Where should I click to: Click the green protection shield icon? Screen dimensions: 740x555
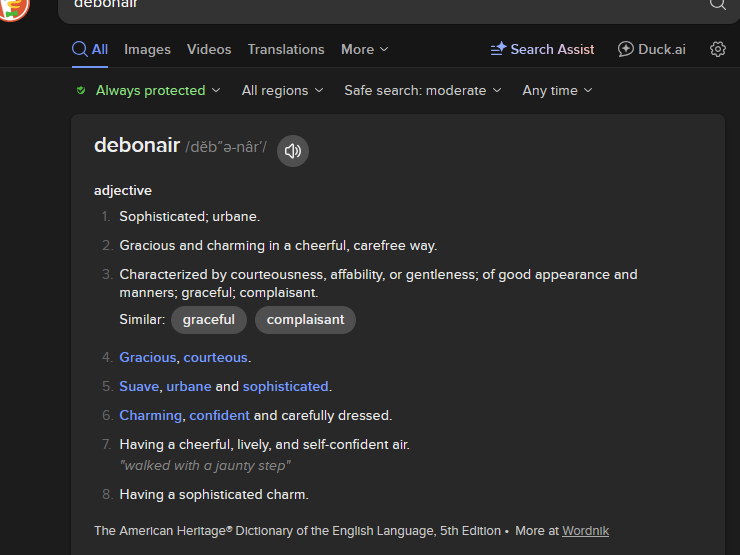[x=81, y=90]
